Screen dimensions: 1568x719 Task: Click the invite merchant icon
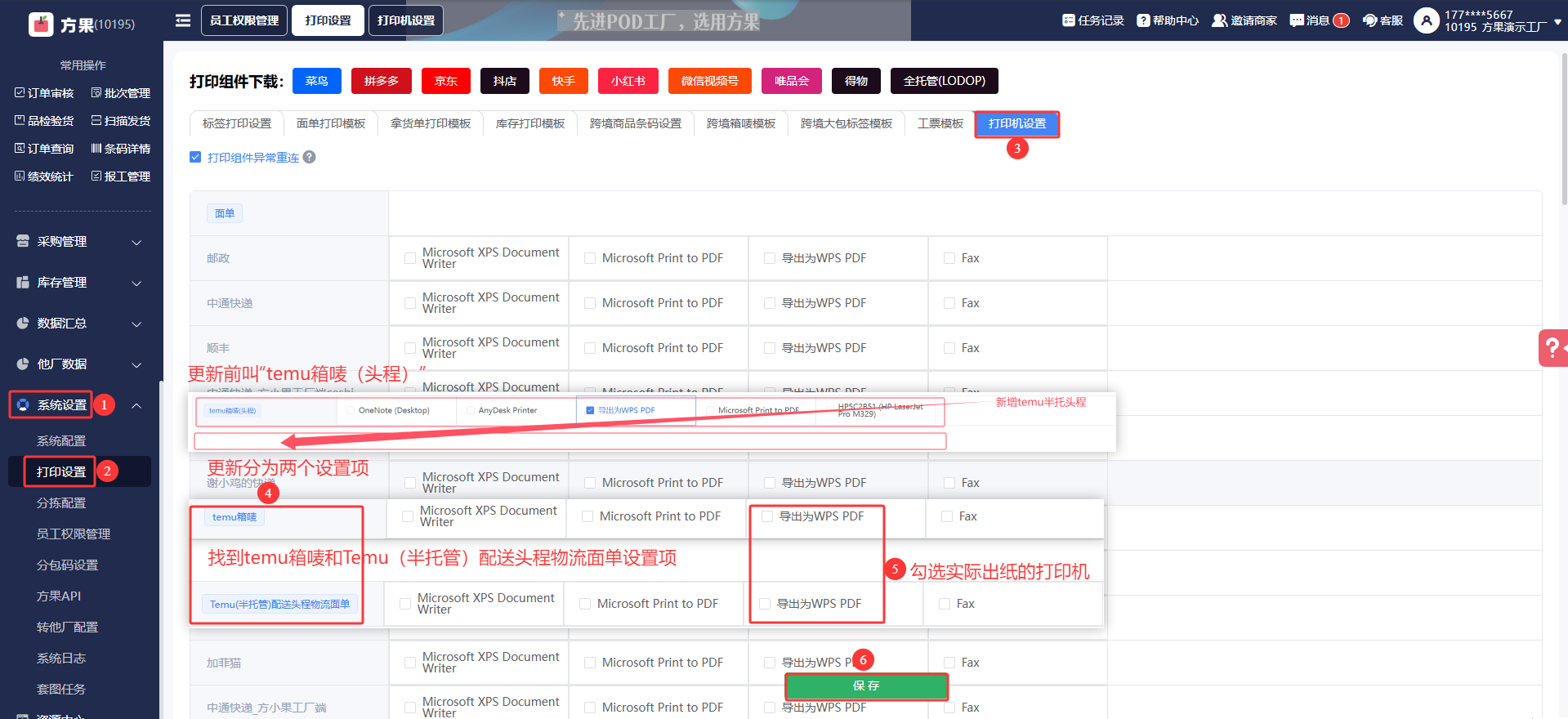coord(1219,20)
